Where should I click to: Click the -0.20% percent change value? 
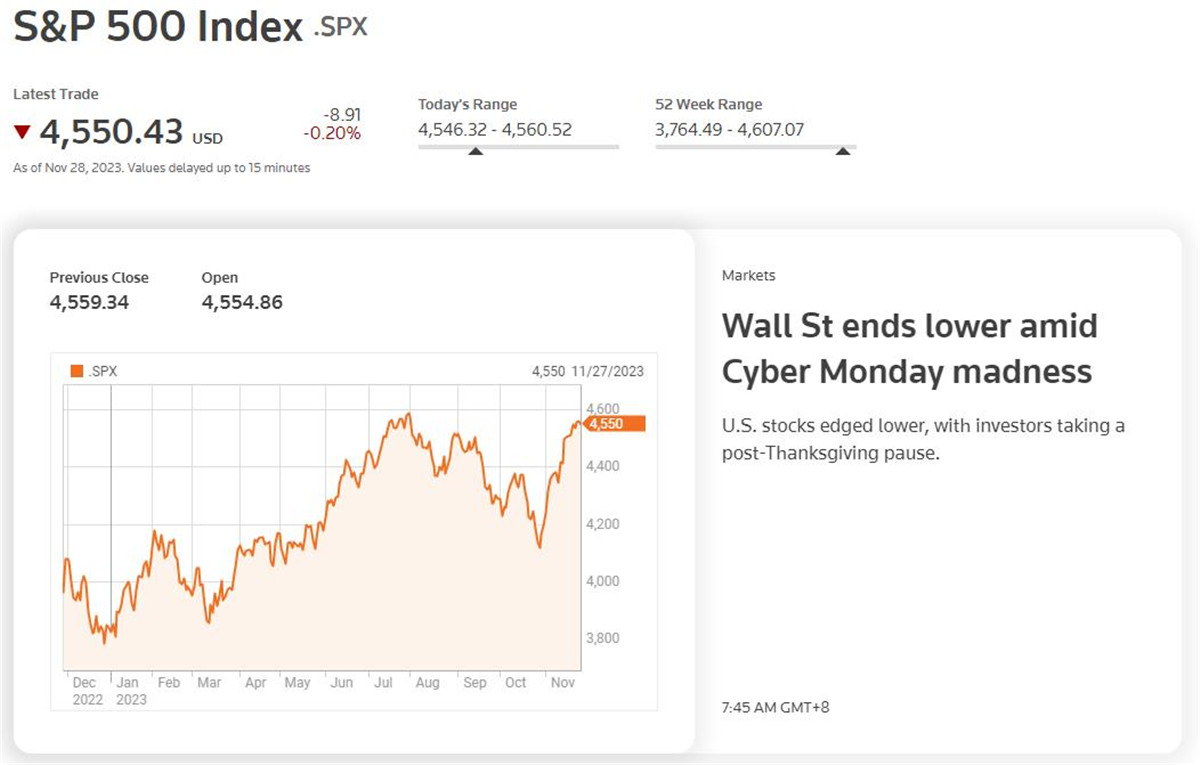pos(332,133)
